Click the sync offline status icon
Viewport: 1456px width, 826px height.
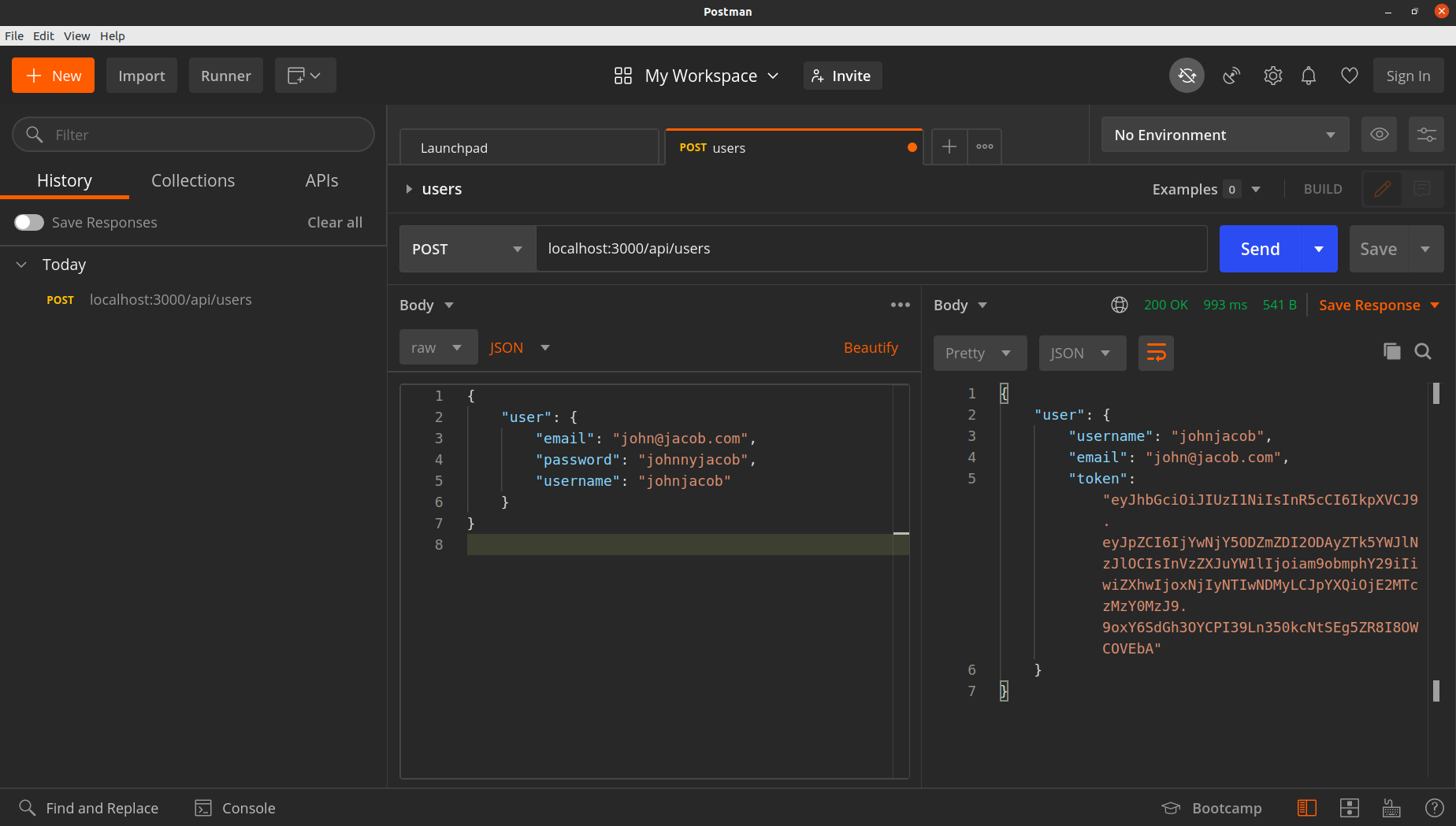click(1187, 76)
